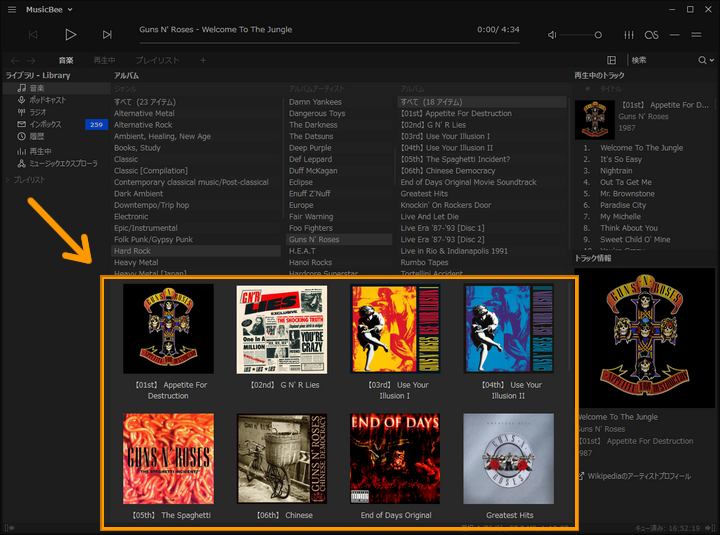Toggle the shuffle icon in player bar
This screenshot has width=720, height=535.
(x=696, y=35)
